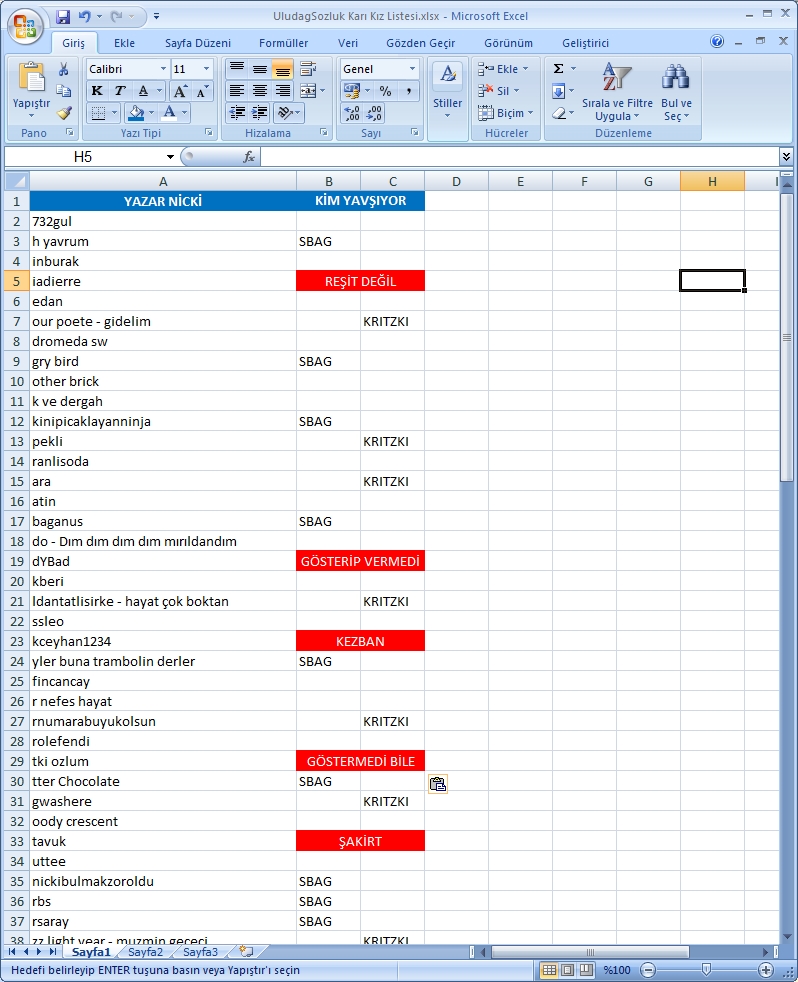
Task: Open the Office Button menu
Action: click(25, 26)
